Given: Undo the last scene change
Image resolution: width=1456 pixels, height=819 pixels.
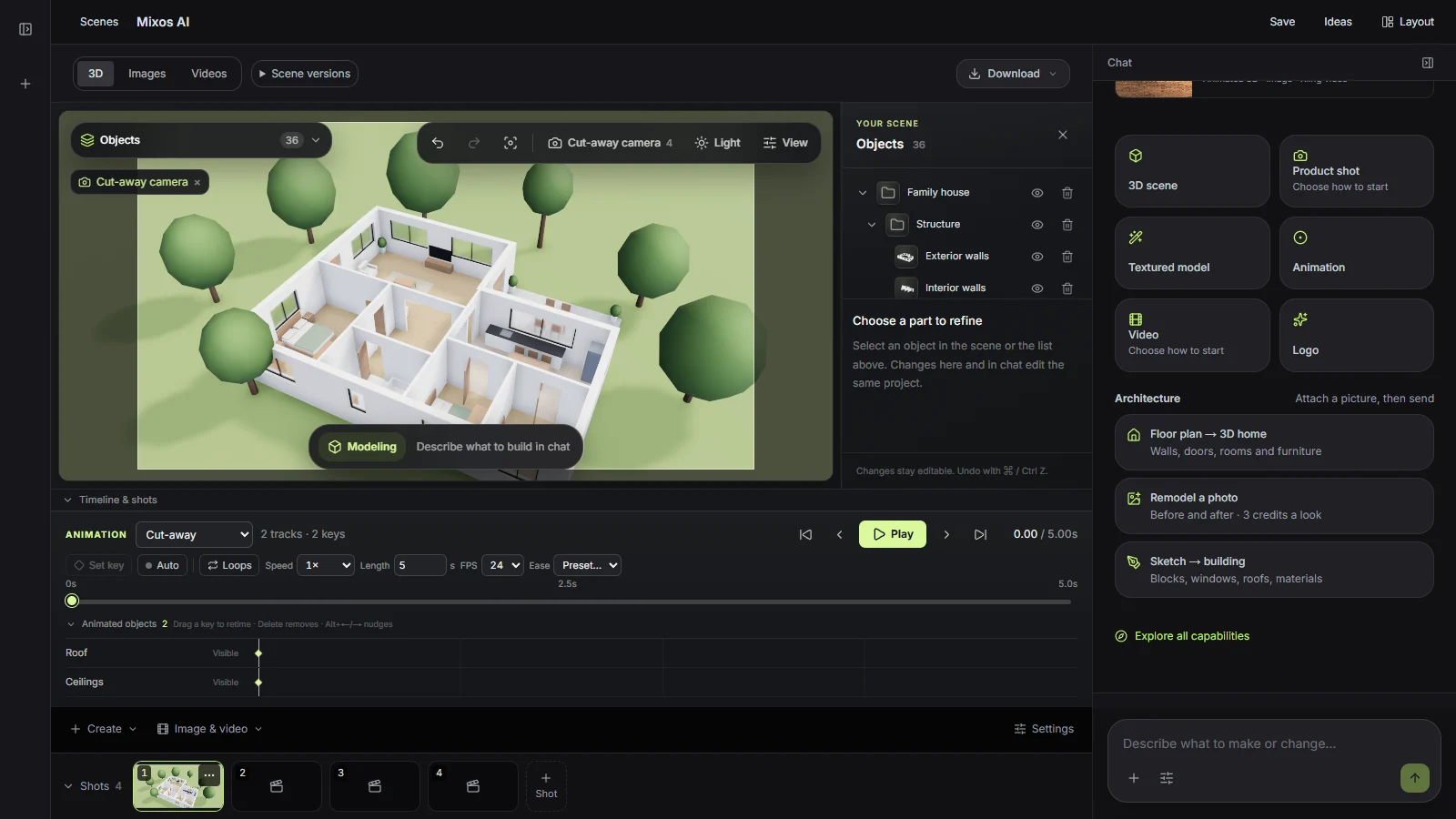Looking at the screenshot, I should [x=438, y=143].
